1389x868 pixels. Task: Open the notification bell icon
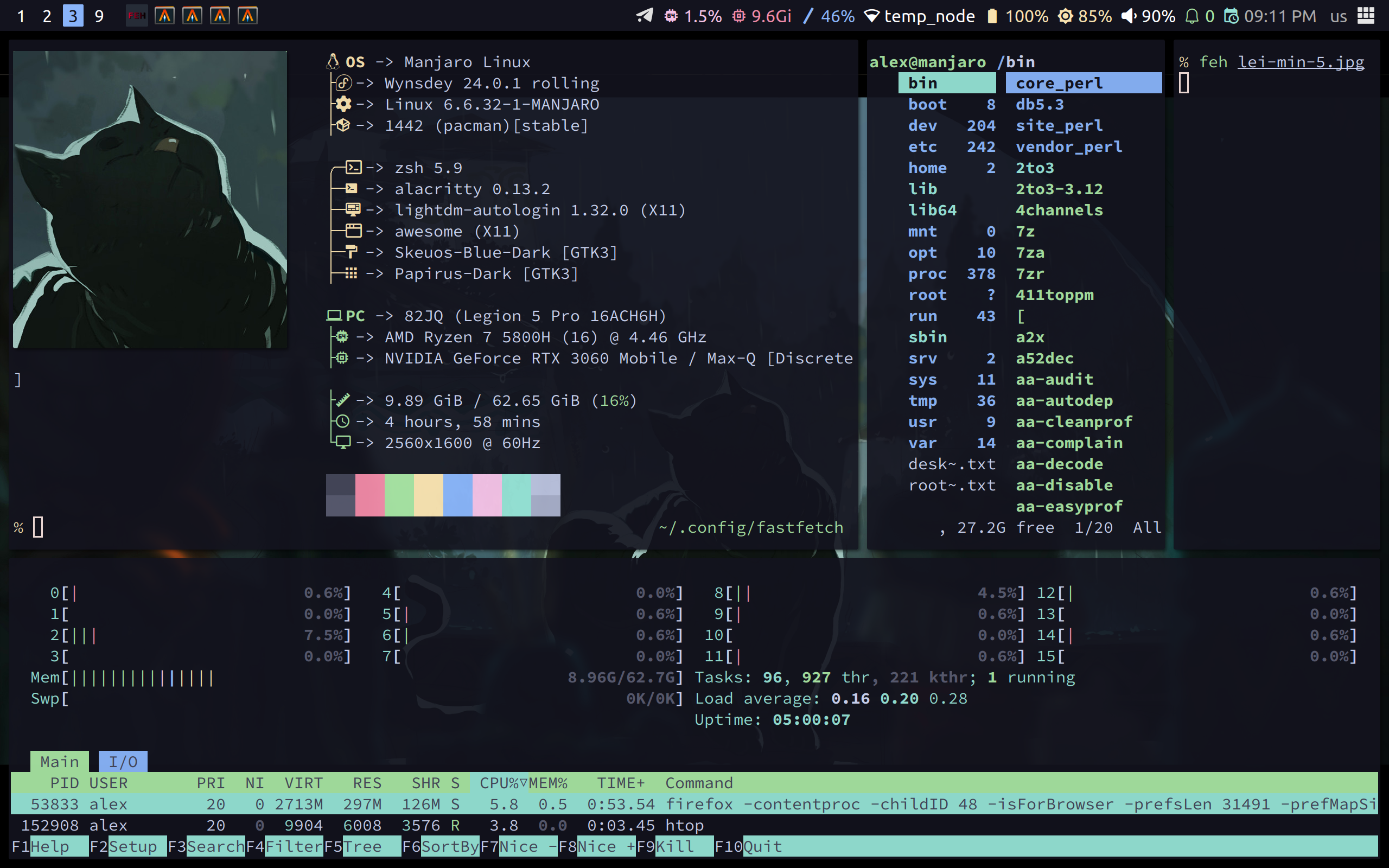tap(1192, 16)
